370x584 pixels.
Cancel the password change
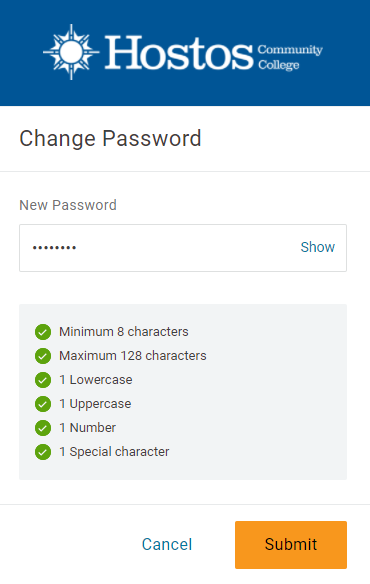[167, 545]
